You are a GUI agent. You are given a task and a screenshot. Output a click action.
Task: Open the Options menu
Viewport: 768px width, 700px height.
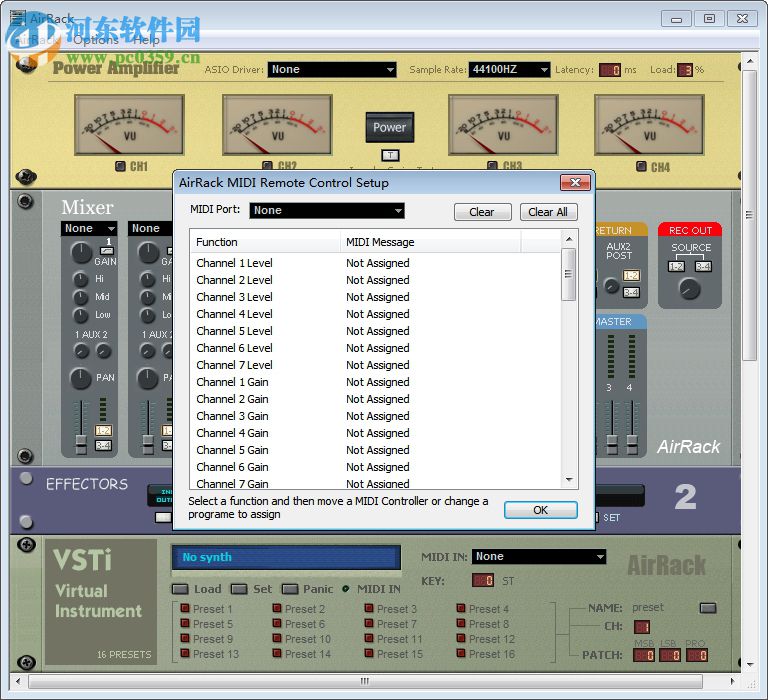[x=96, y=40]
